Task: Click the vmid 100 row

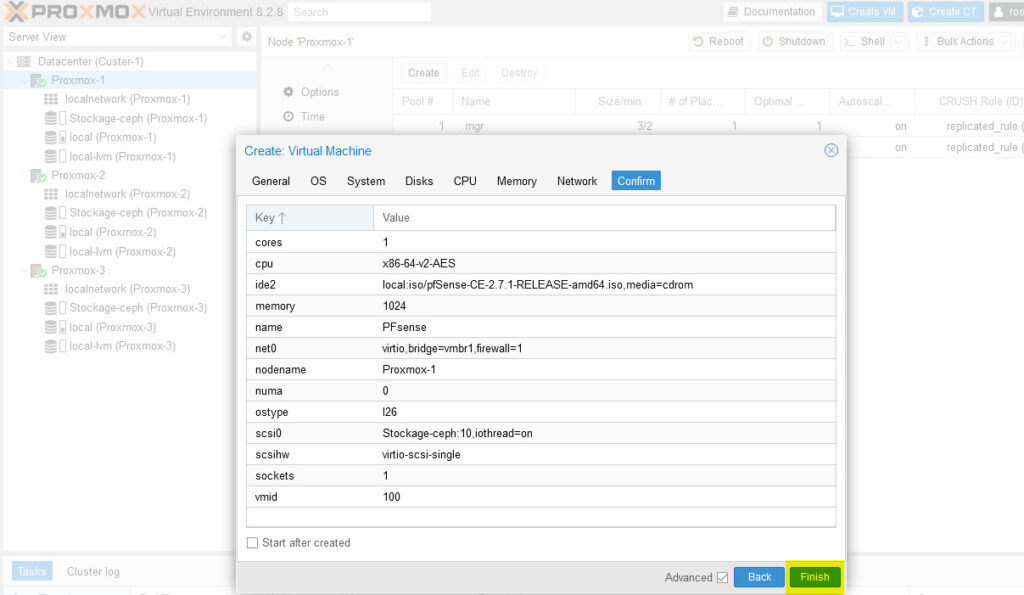Action: [541, 497]
